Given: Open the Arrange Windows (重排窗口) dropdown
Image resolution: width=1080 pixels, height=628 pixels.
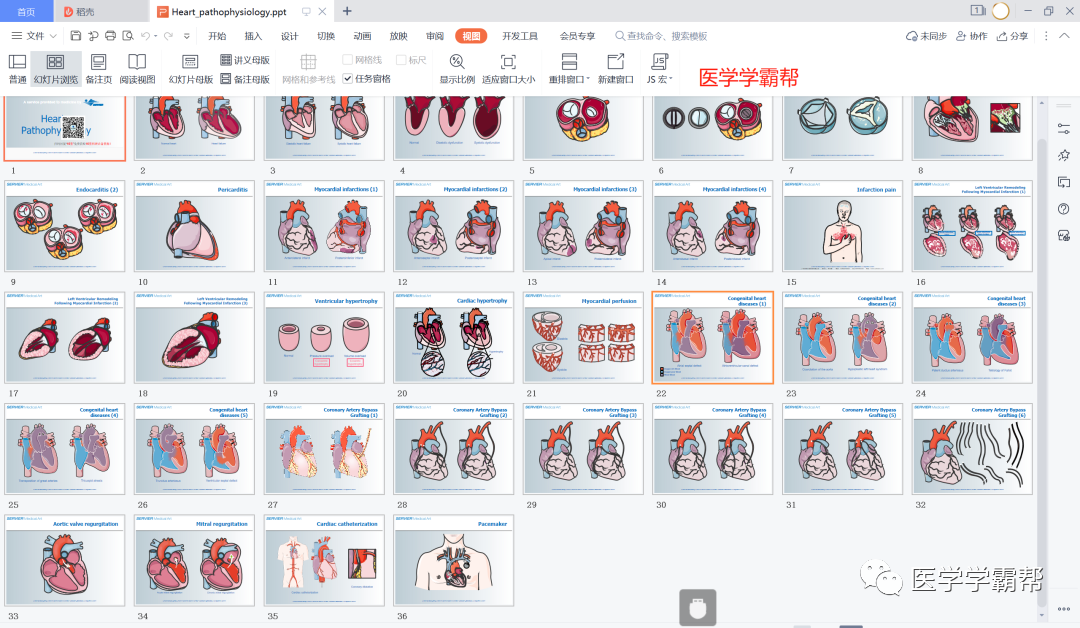Looking at the screenshot, I should tap(569, 69).
